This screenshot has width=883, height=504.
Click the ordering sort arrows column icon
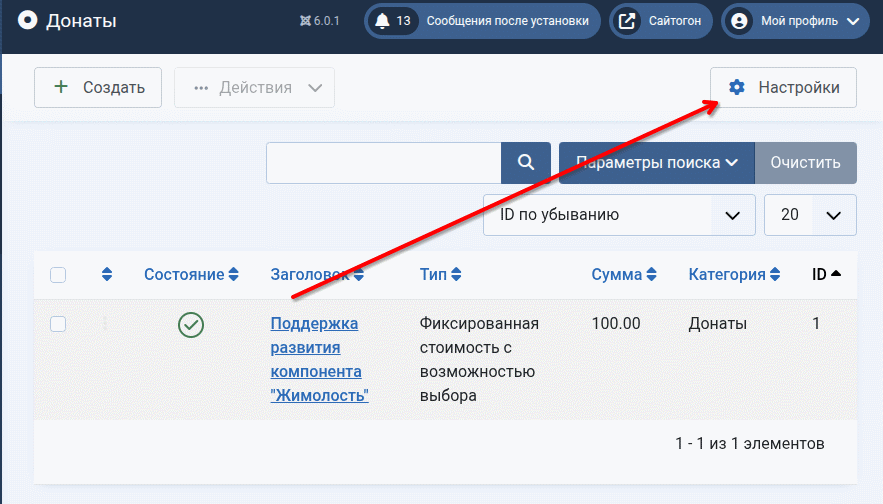[107, 274]
